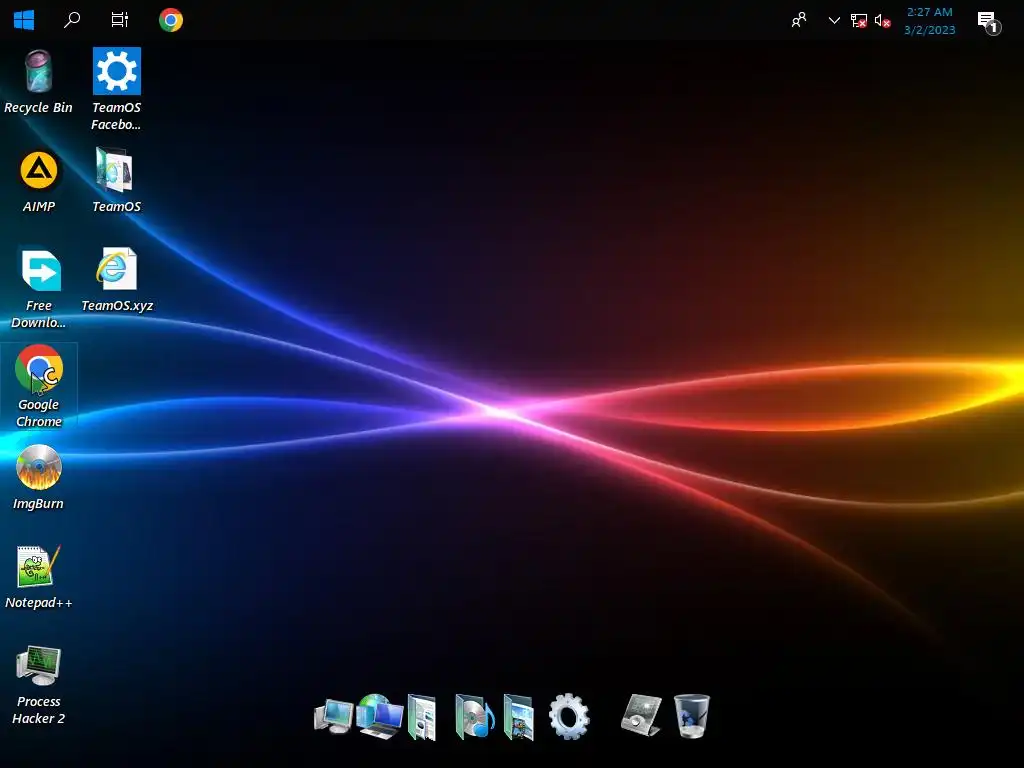Select the TeamOS Facebook shortcut icon
This screenshot has height=768, width=1024.
pyautogui.click(x=116, y=89)
